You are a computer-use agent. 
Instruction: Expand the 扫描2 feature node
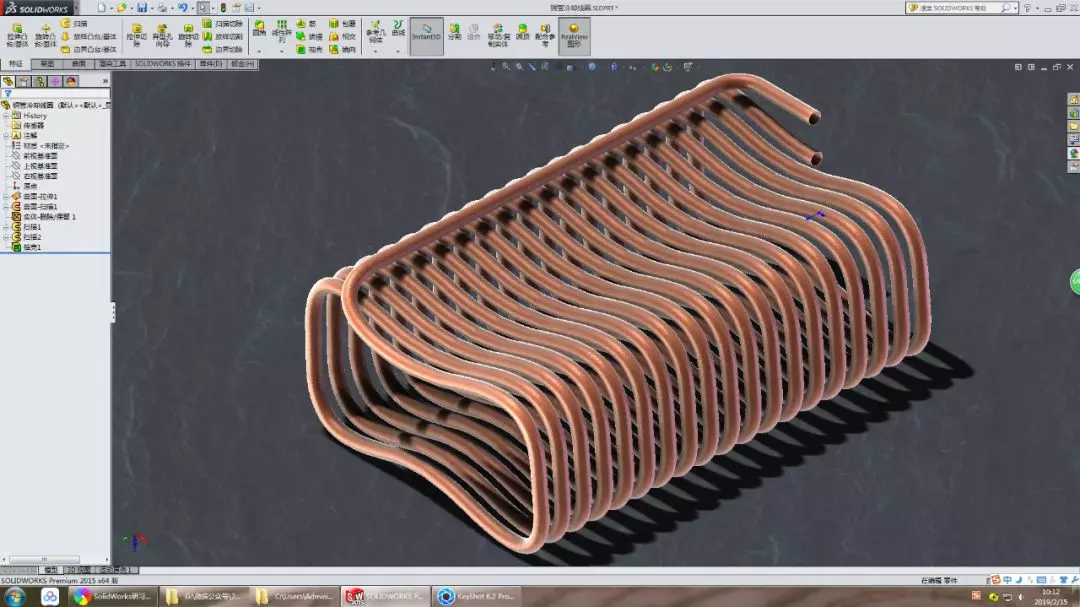tap(6, 237)
